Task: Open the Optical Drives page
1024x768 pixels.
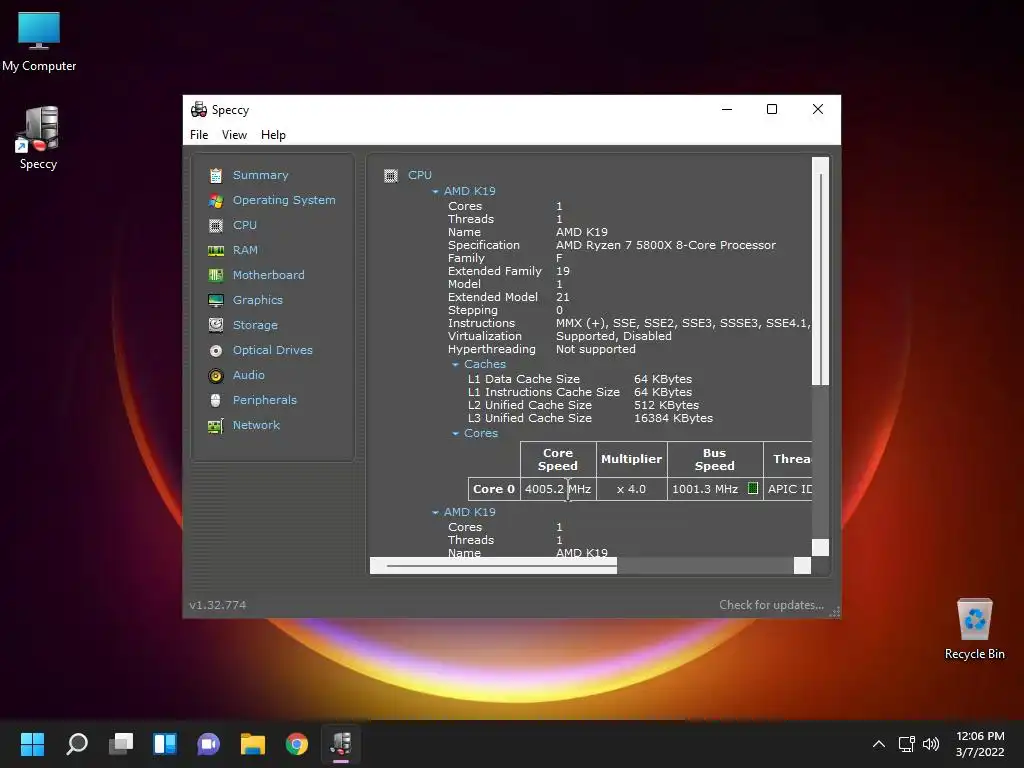Action: coord(273,351)
